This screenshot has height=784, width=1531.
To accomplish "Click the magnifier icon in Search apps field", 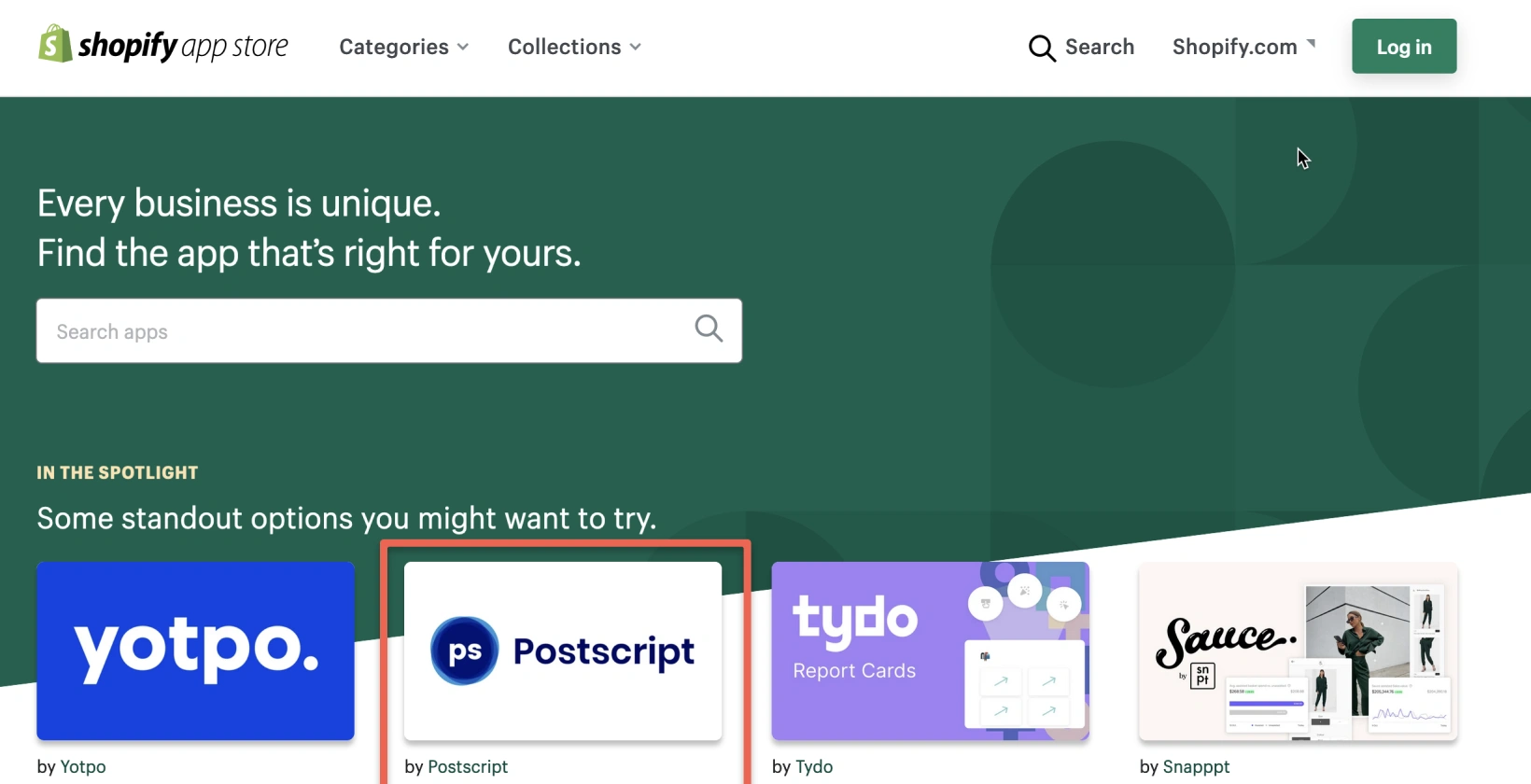I will [x=709, y=329].
